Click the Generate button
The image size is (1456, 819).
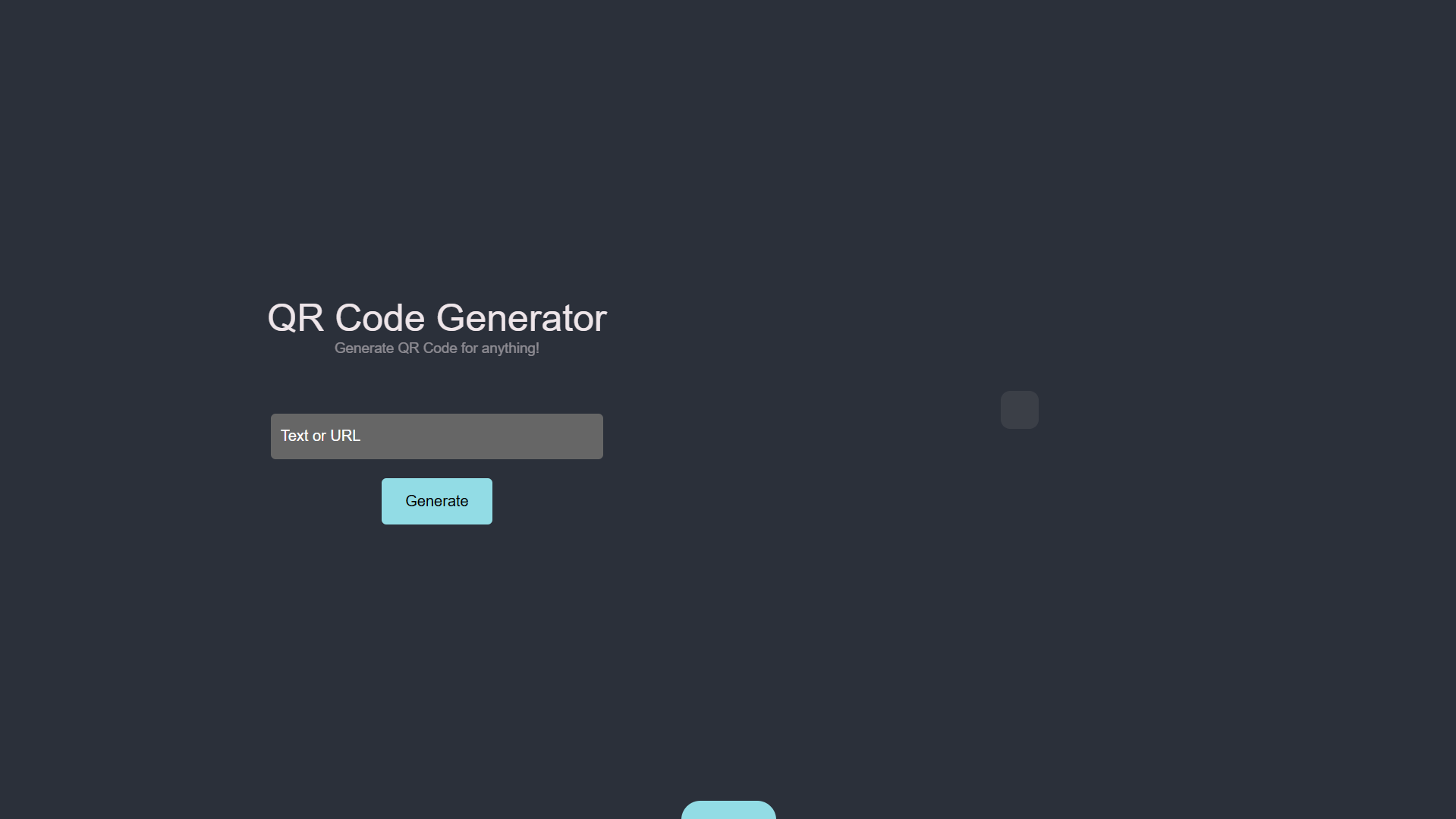point(436,501)
